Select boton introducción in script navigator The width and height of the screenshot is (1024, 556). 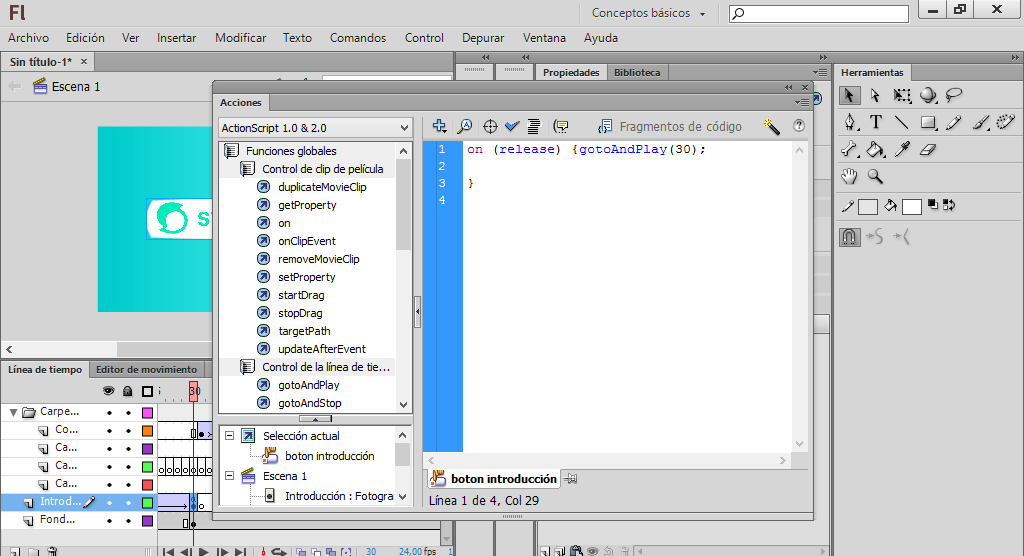click(x=329, y=456)
